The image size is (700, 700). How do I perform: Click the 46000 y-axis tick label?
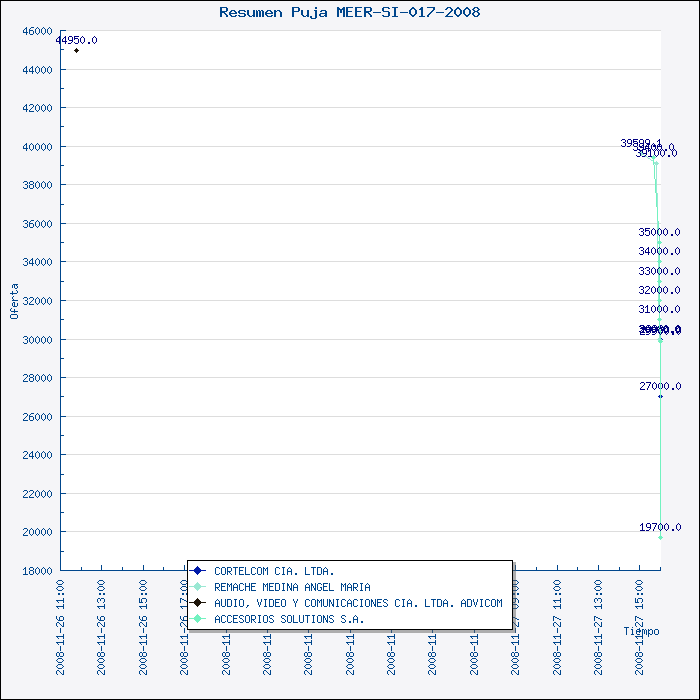tap(36, 31)
